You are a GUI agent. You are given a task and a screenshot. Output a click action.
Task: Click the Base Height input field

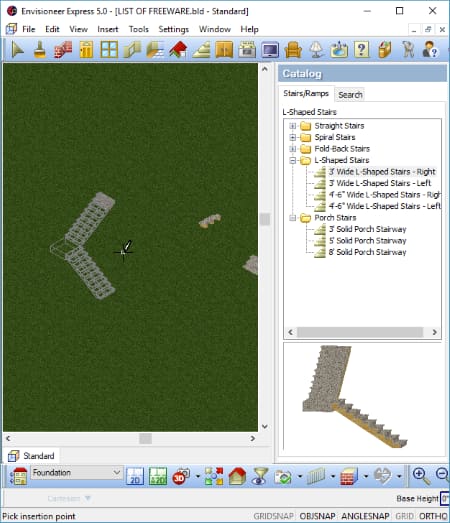click(x=445, y=498)
